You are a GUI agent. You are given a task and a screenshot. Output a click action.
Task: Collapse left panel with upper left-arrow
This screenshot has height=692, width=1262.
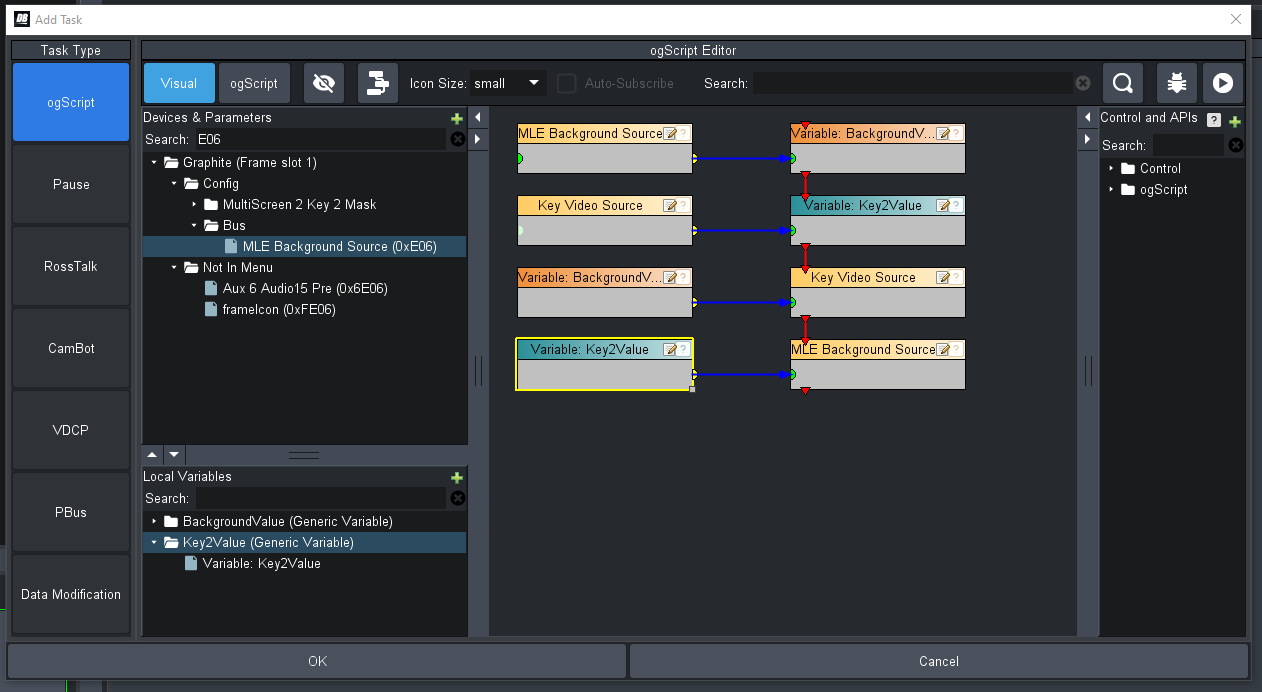[x=478, y=118]
